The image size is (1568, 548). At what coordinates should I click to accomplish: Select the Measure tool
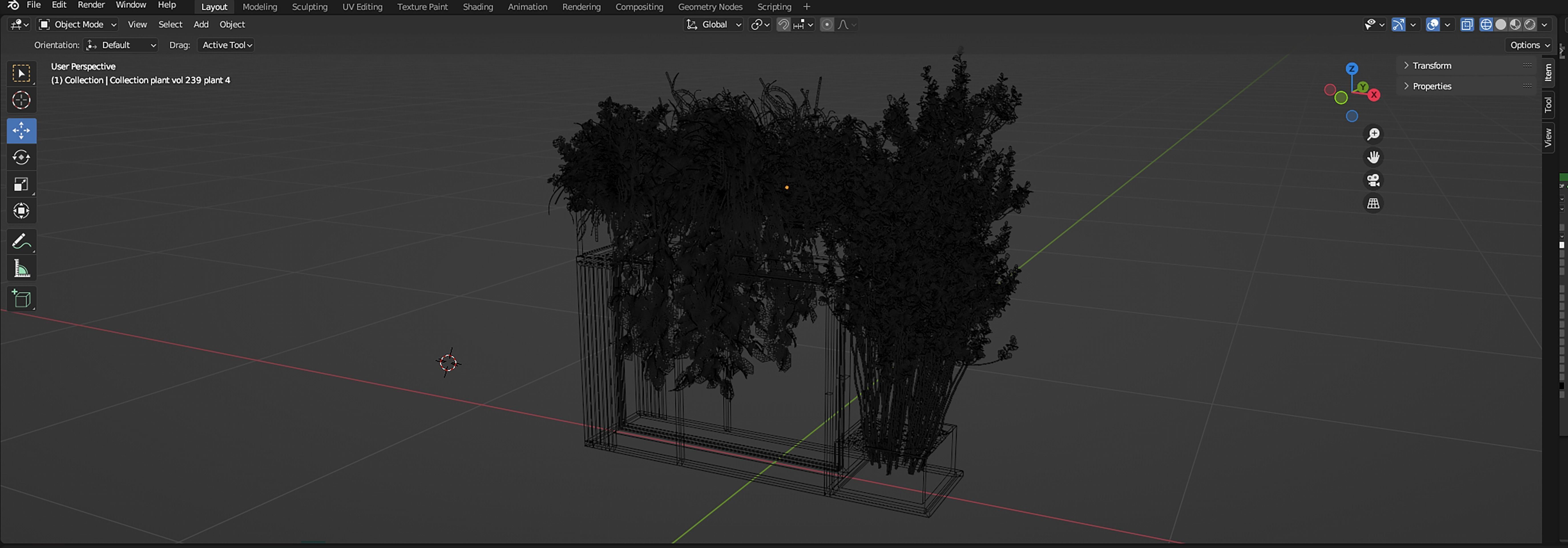(x=21, y=269)
